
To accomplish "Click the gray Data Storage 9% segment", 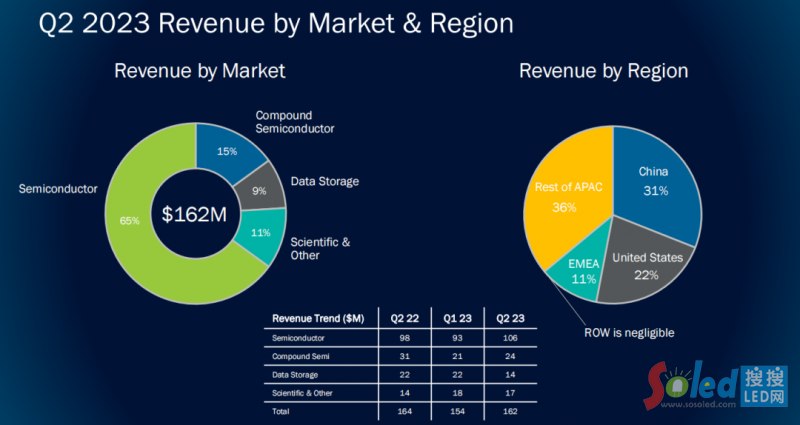I will click(258, 190).
